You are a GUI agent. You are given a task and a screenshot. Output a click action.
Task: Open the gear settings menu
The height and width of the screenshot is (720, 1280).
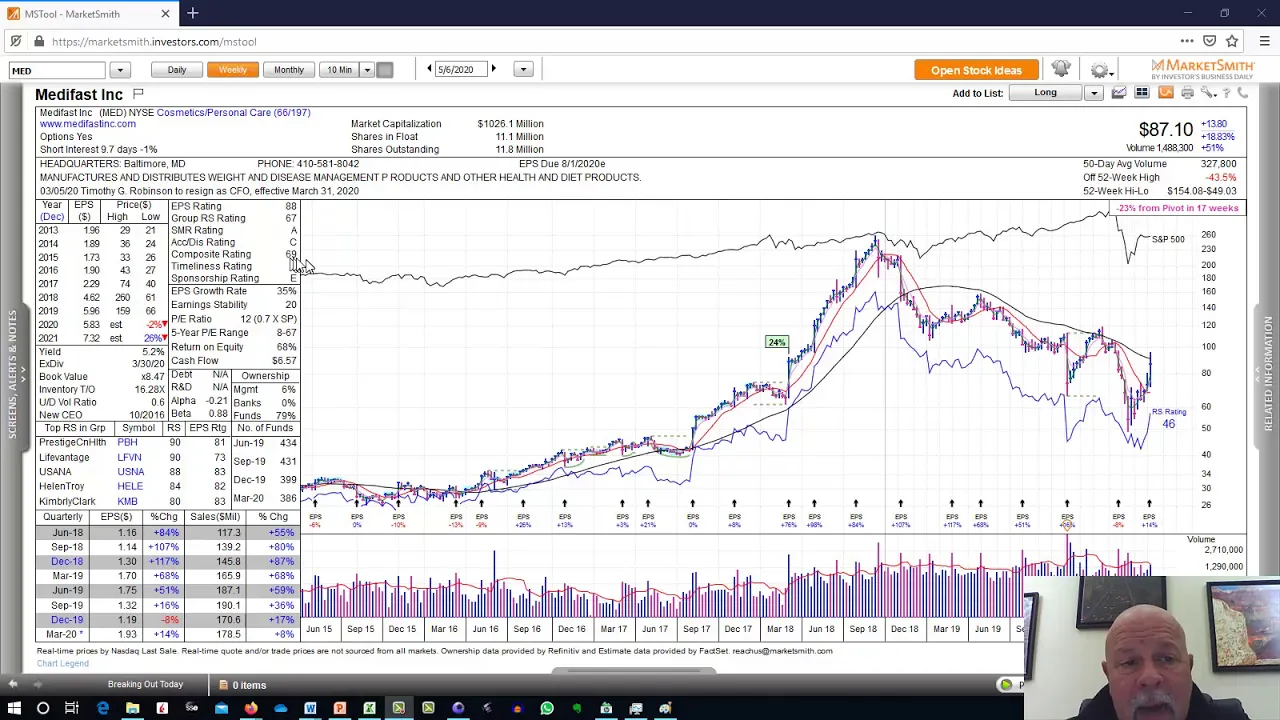1099,69
